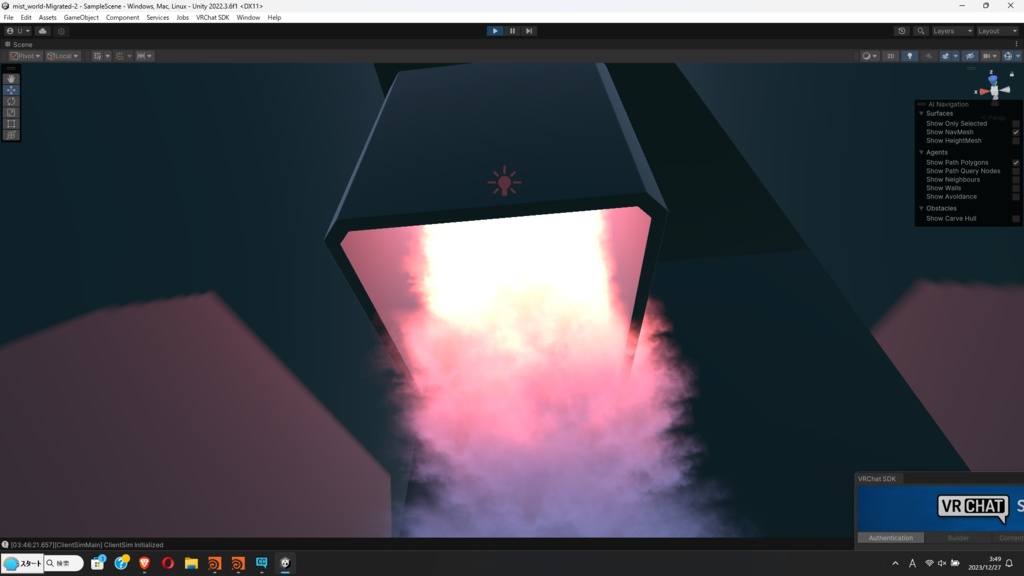
Task: Select the Rect transform tool
Action: tap(11, 123)
